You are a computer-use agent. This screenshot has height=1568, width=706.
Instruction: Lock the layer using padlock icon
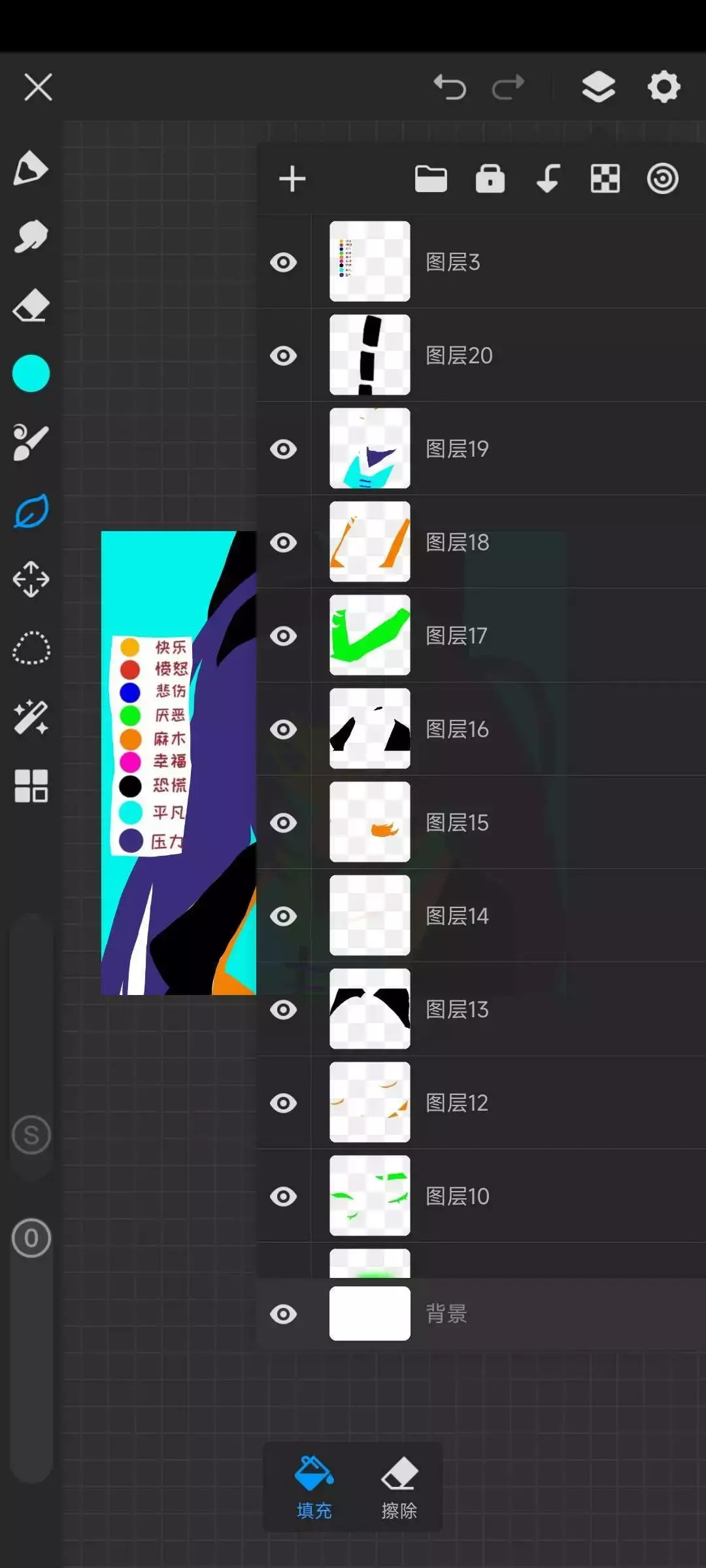490,179
